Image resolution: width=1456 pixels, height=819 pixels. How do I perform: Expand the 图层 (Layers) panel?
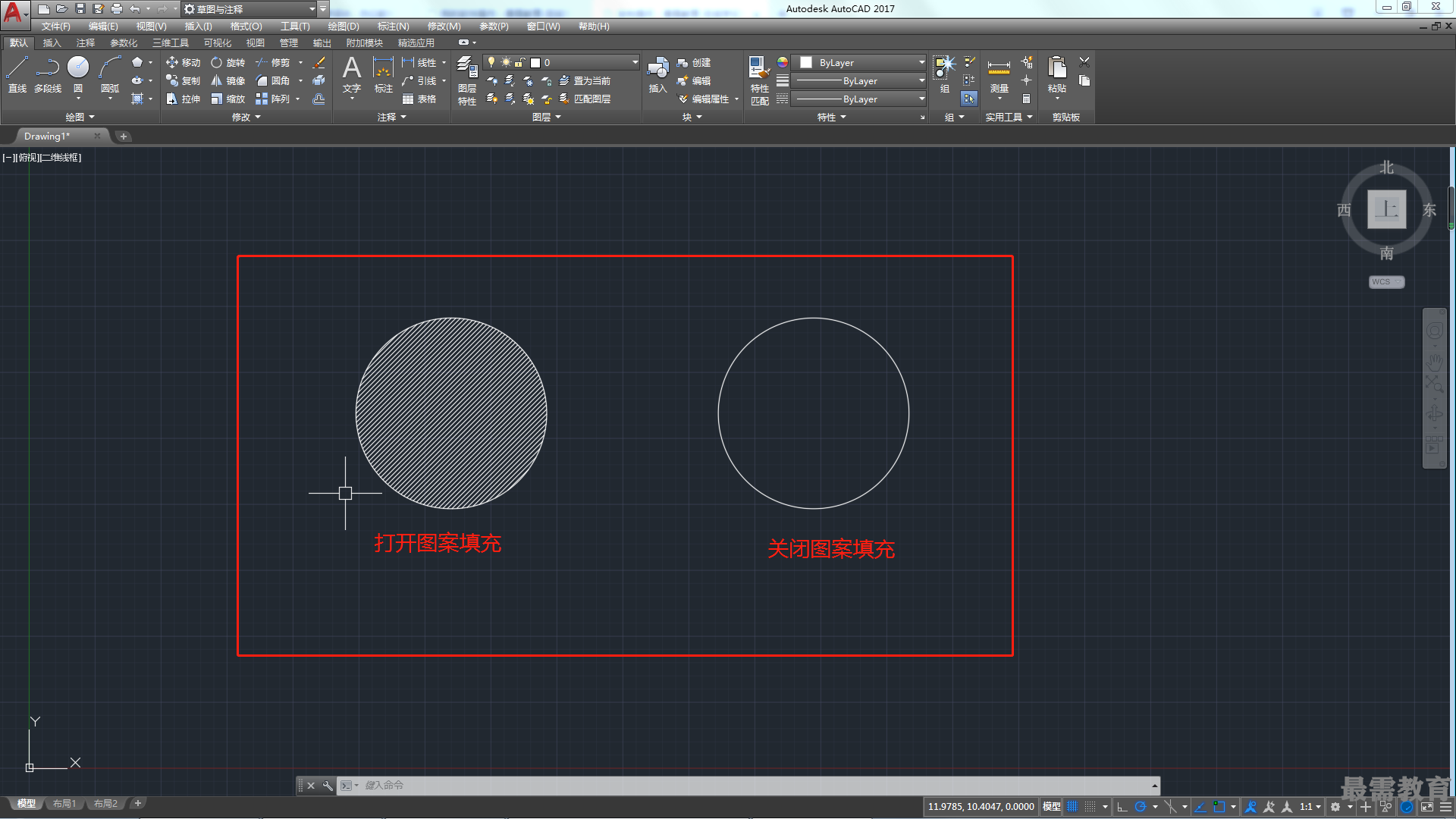tap(546, 117)
